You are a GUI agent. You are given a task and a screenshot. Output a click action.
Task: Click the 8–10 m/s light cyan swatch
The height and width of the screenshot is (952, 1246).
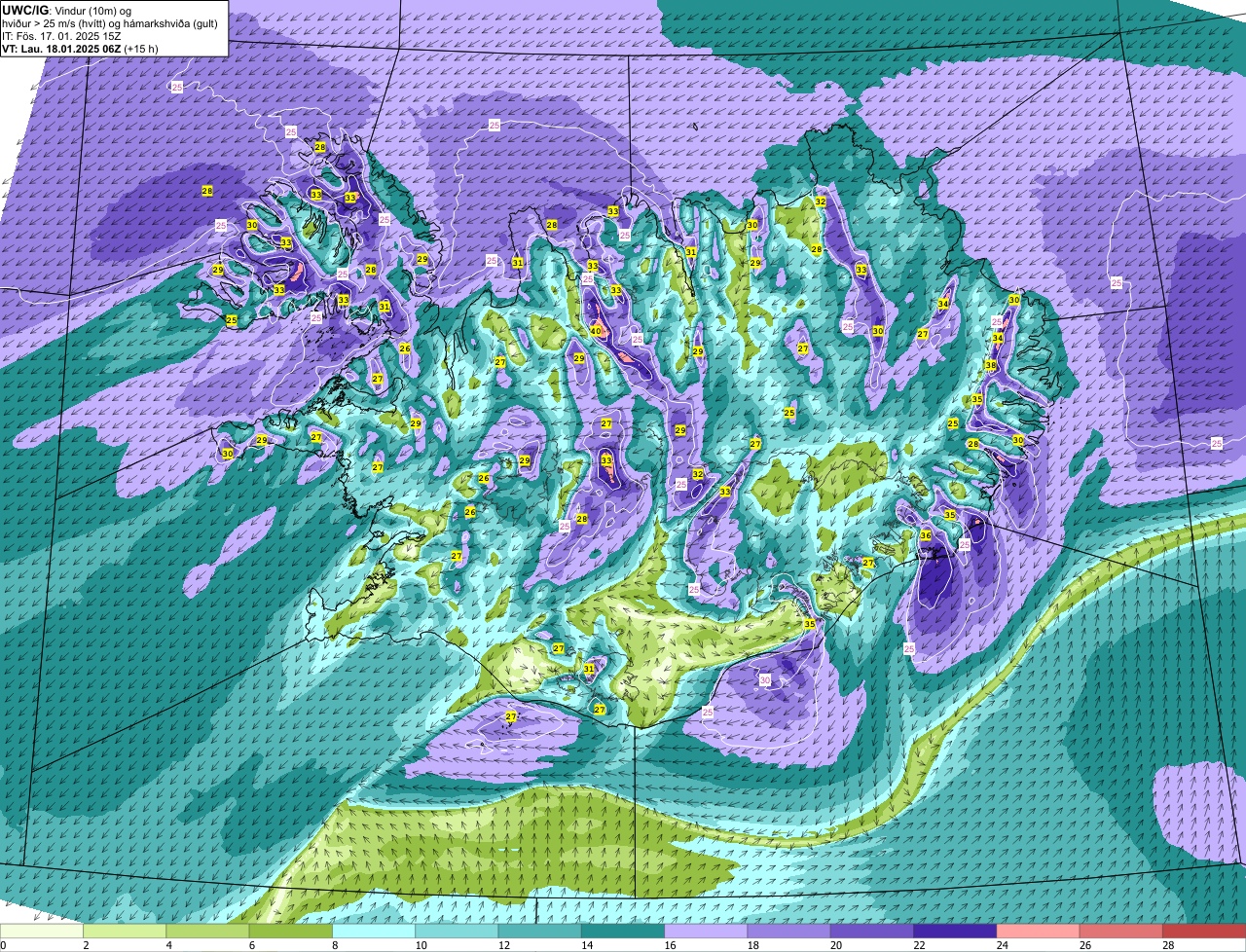point(374,931)
